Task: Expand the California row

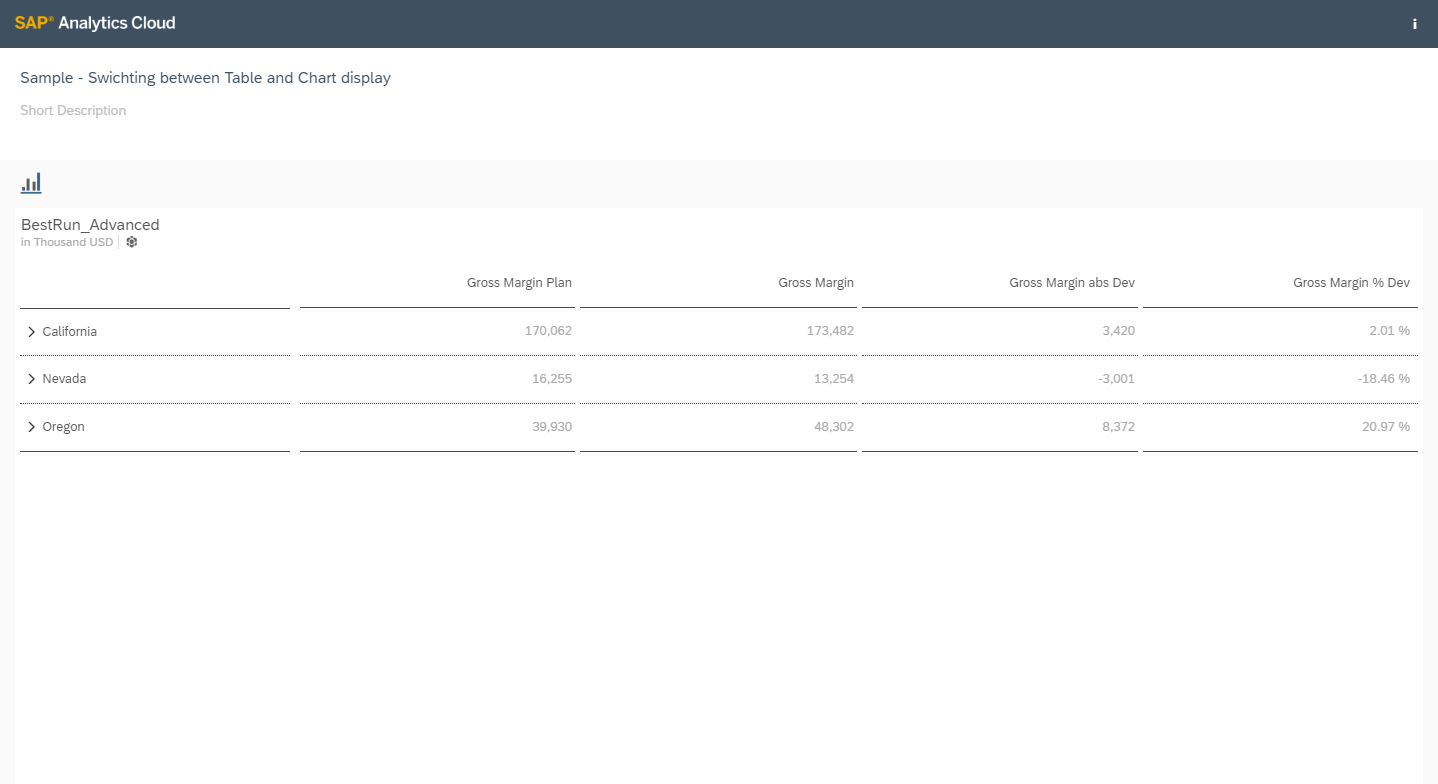Action: (31, 332)
